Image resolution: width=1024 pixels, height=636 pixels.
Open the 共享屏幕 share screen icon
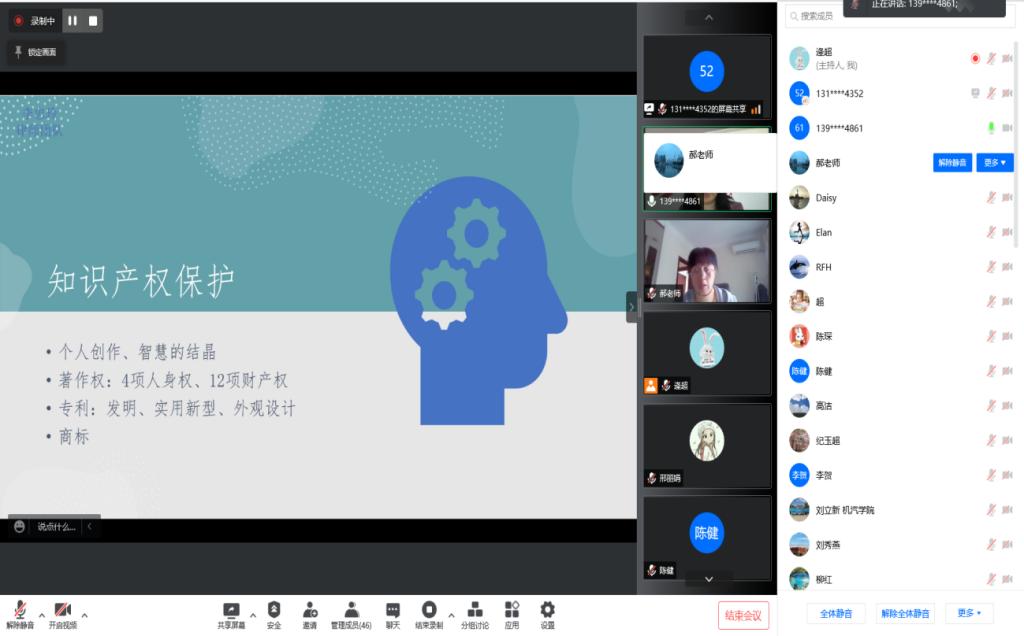click(x=231, y=610)
